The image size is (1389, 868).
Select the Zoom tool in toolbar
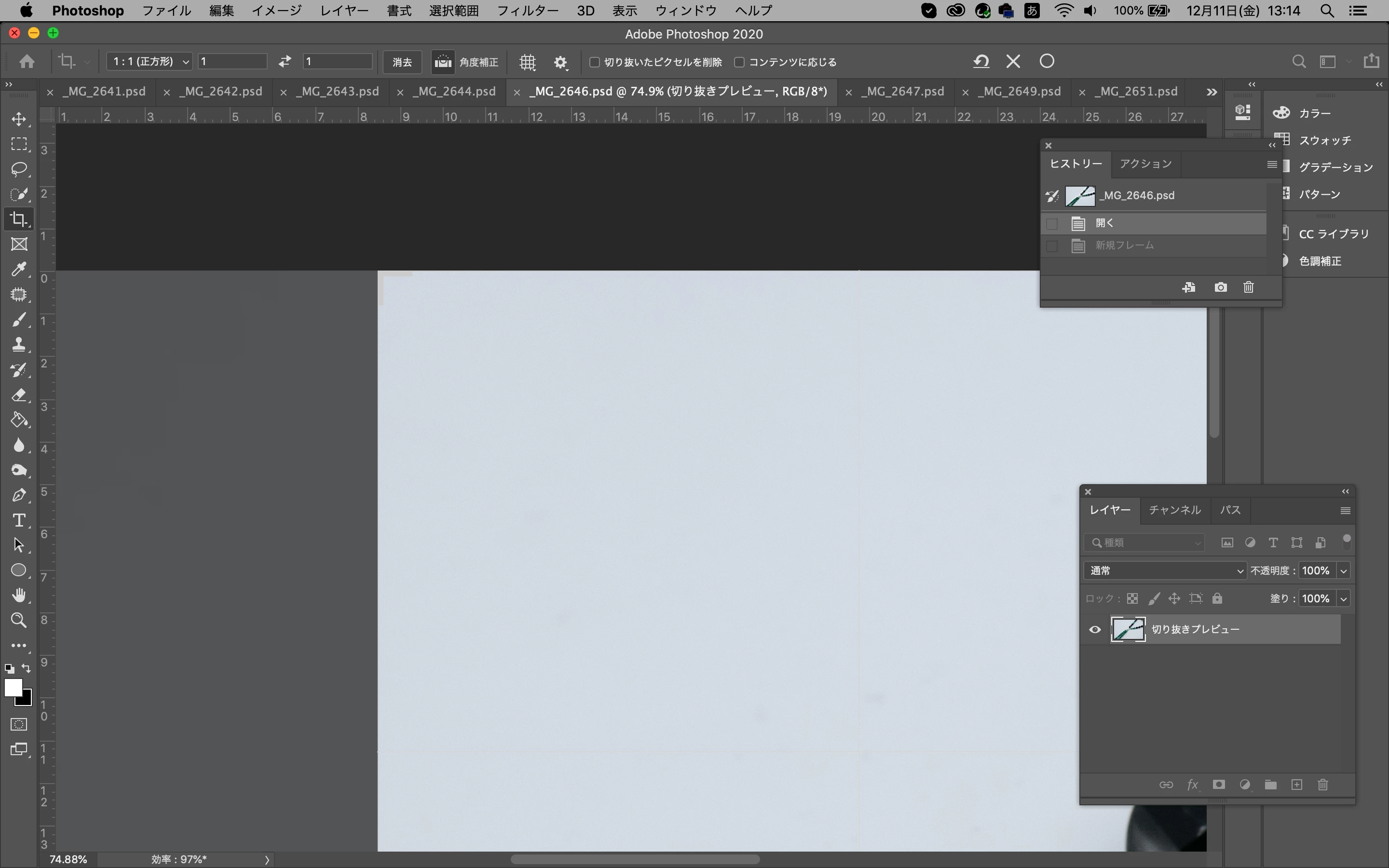(x=19, y=620)
